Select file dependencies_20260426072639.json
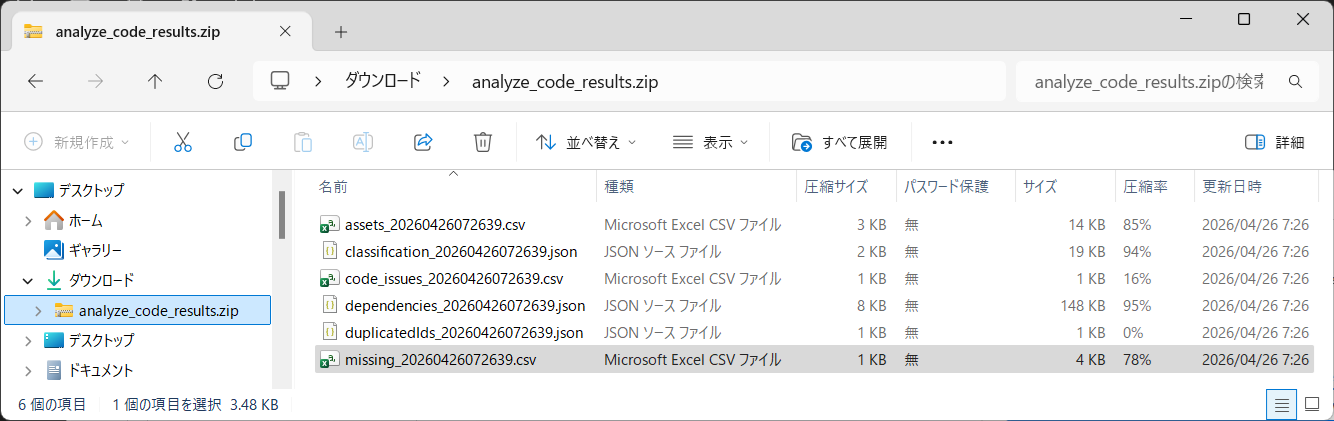 coord(465,305)
